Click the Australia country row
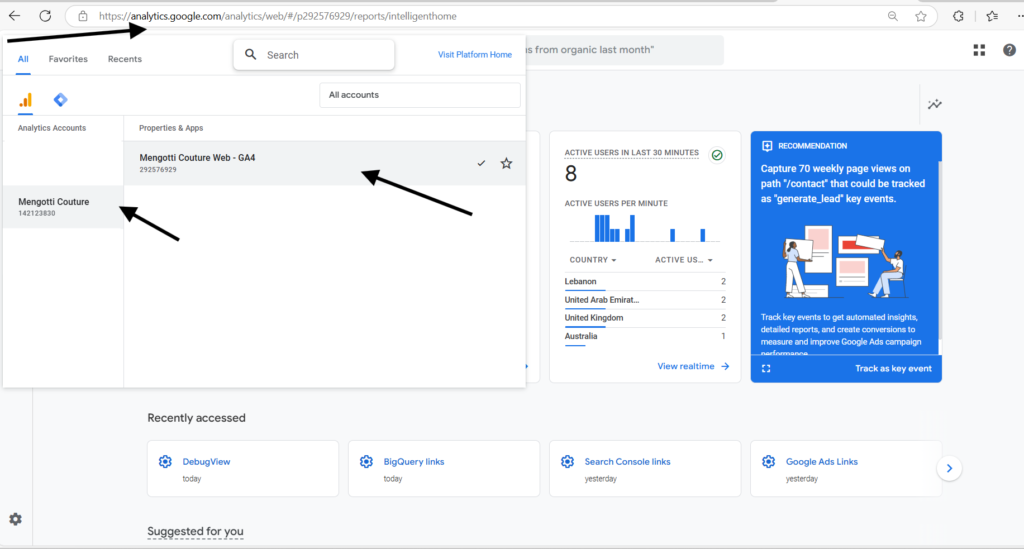 coord(645,336)
